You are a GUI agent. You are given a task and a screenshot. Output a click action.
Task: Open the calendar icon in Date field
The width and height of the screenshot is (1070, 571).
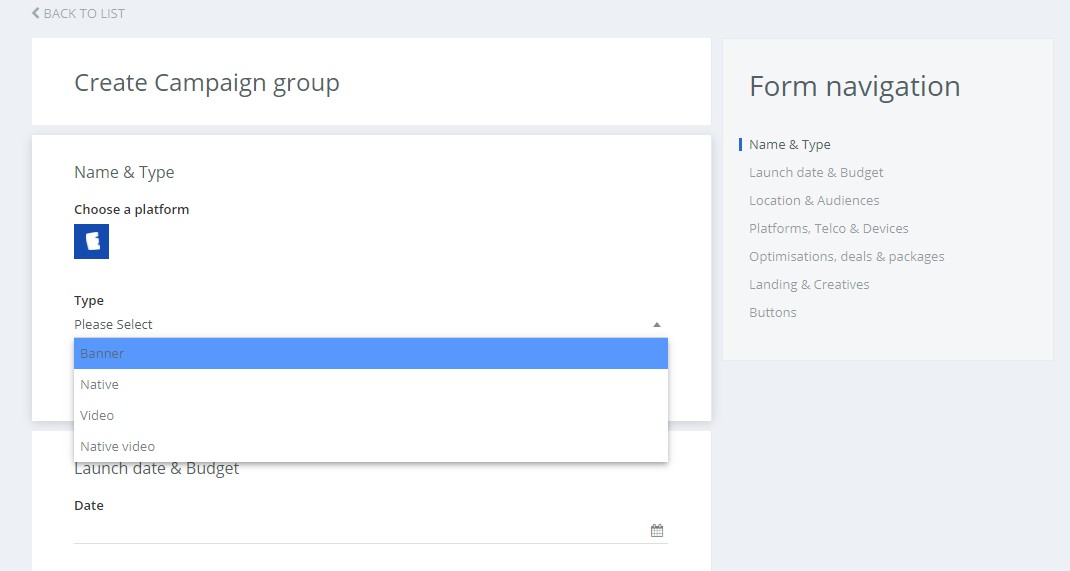click(656, 530)
